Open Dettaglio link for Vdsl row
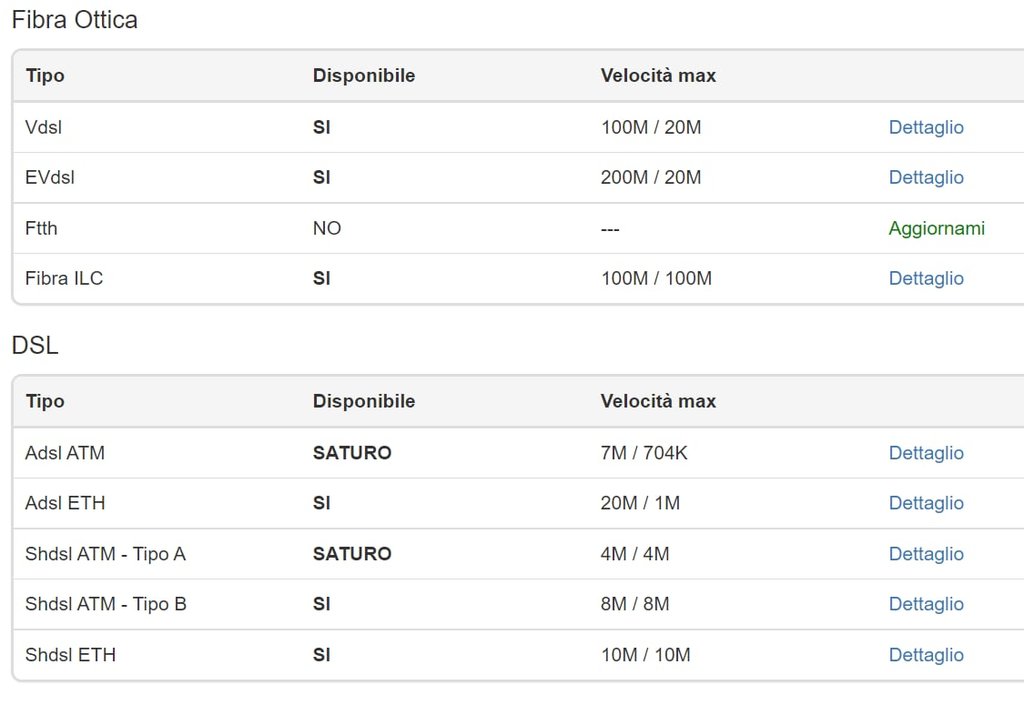 tap(926, 127)
